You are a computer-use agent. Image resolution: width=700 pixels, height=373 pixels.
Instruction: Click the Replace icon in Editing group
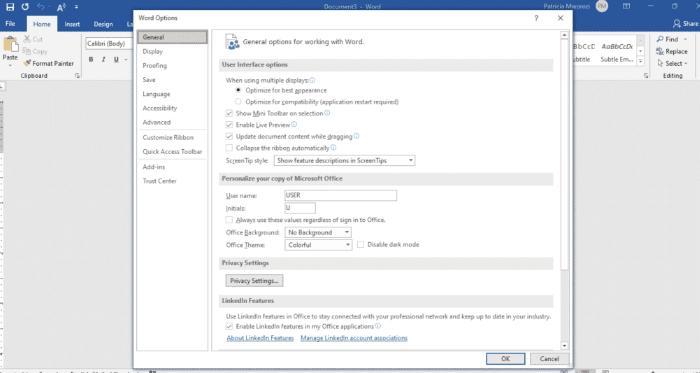point(660,51)
